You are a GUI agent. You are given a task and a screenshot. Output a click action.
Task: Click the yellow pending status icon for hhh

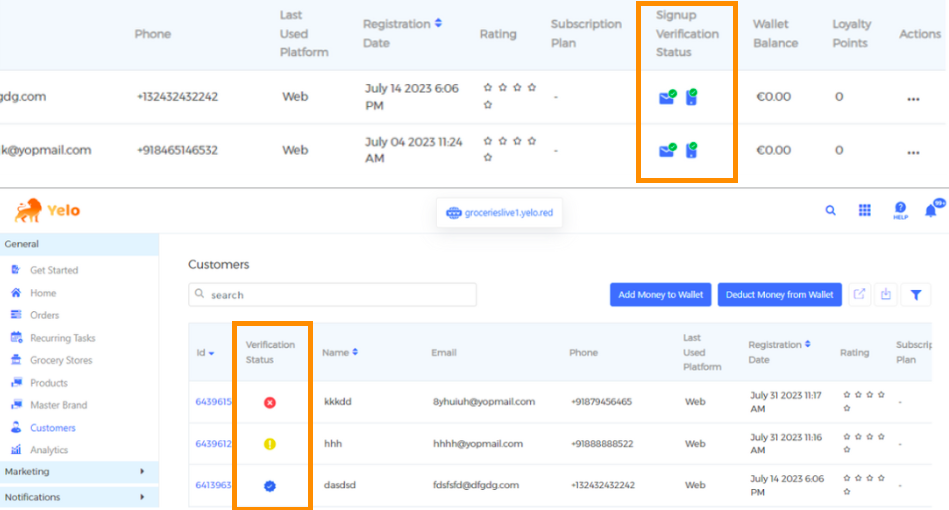coord(270,444)
